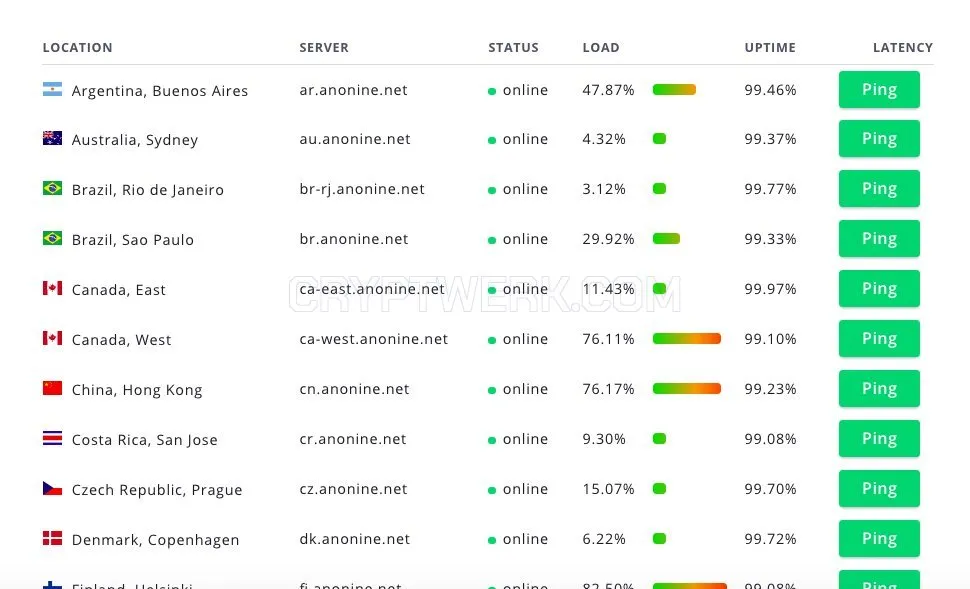The width and height of the screenshot is (970, 589).
Task: Ping the Brazil, Rio de Janeiro server
Action: pos(879,189)
